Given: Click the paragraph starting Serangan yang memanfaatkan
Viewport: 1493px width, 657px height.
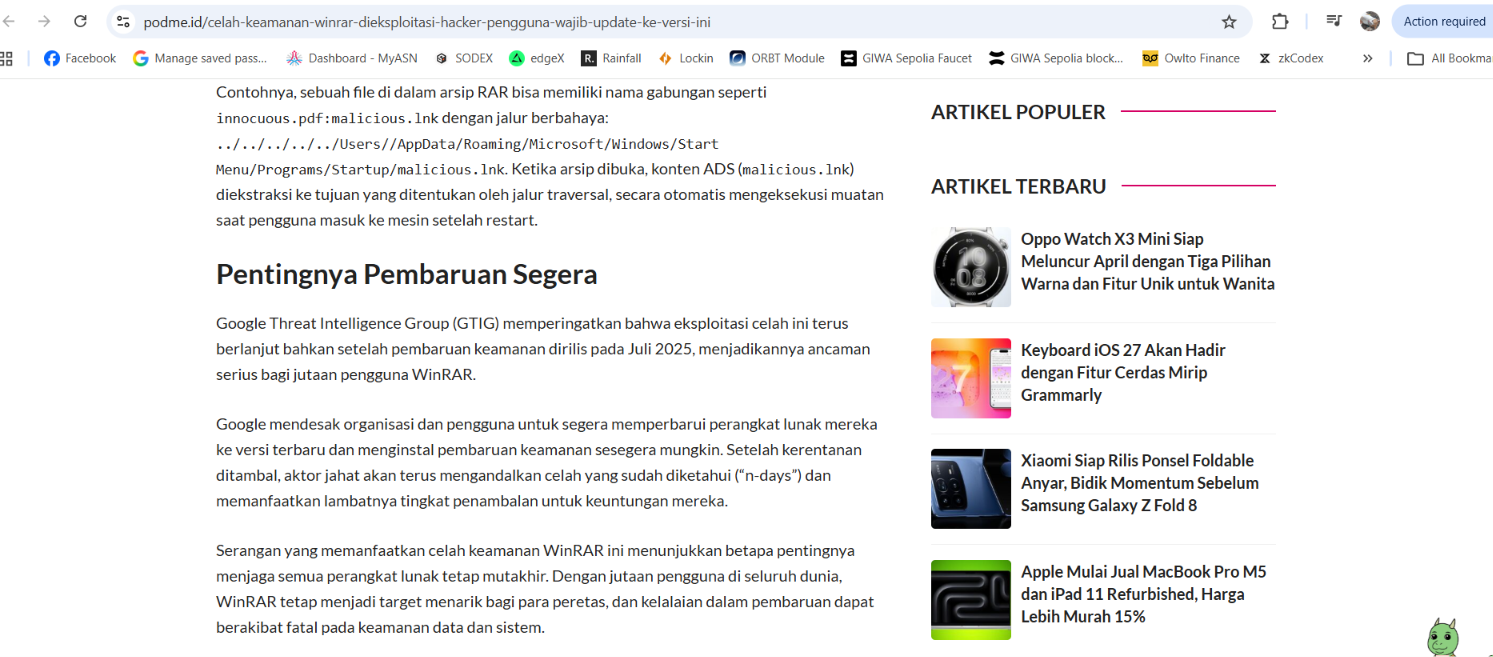Looking at the screenshot, I should point(546,589).
